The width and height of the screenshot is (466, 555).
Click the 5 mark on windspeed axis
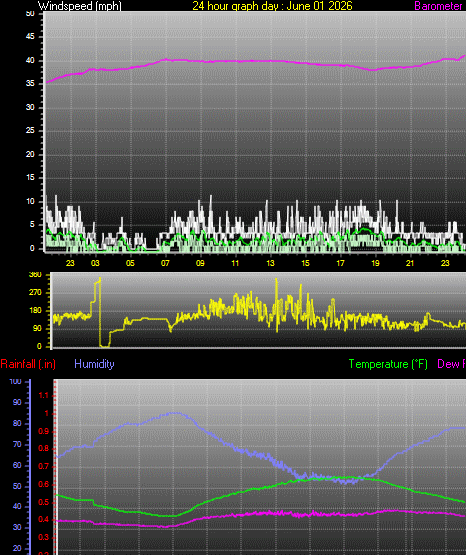click(x=32, y=224)
